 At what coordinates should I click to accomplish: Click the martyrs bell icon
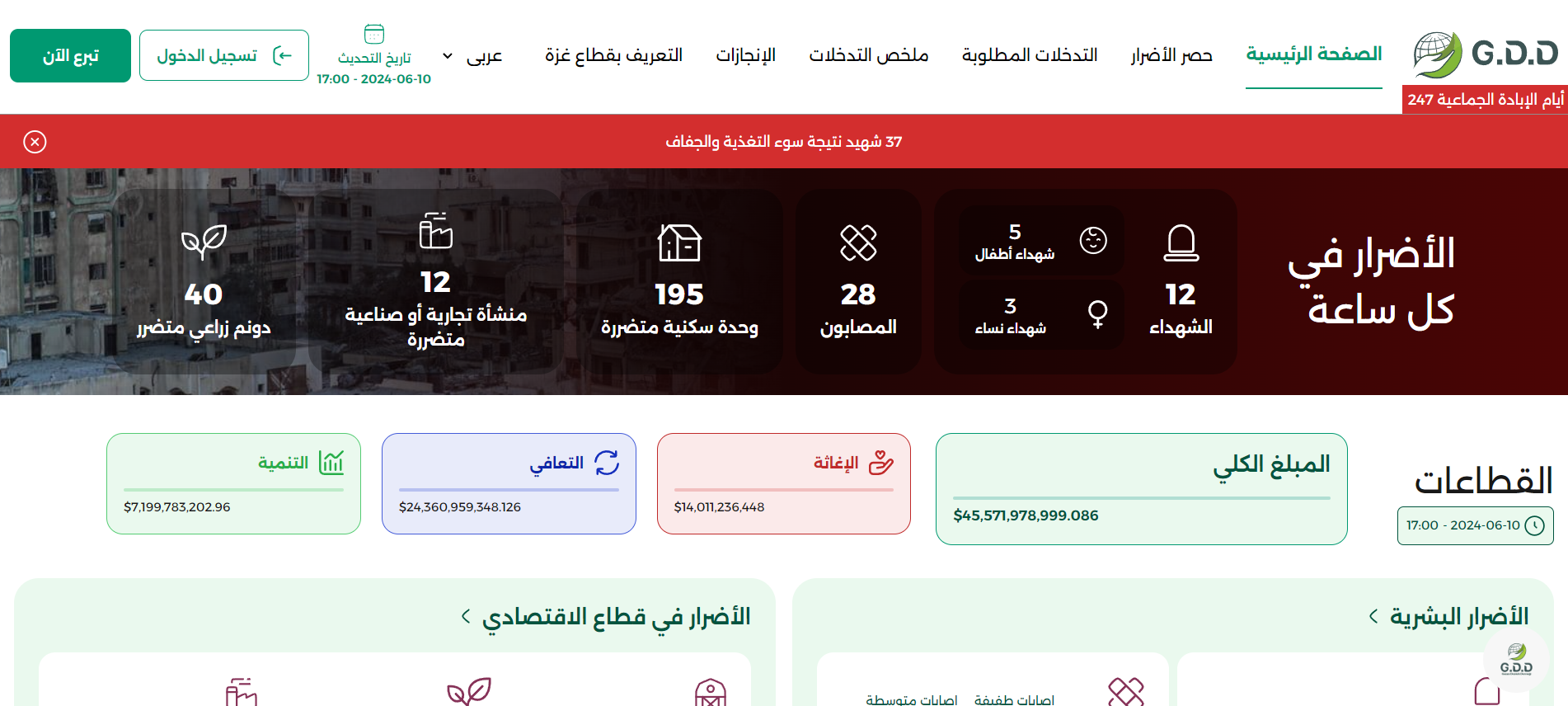[x=1181, y=242]
